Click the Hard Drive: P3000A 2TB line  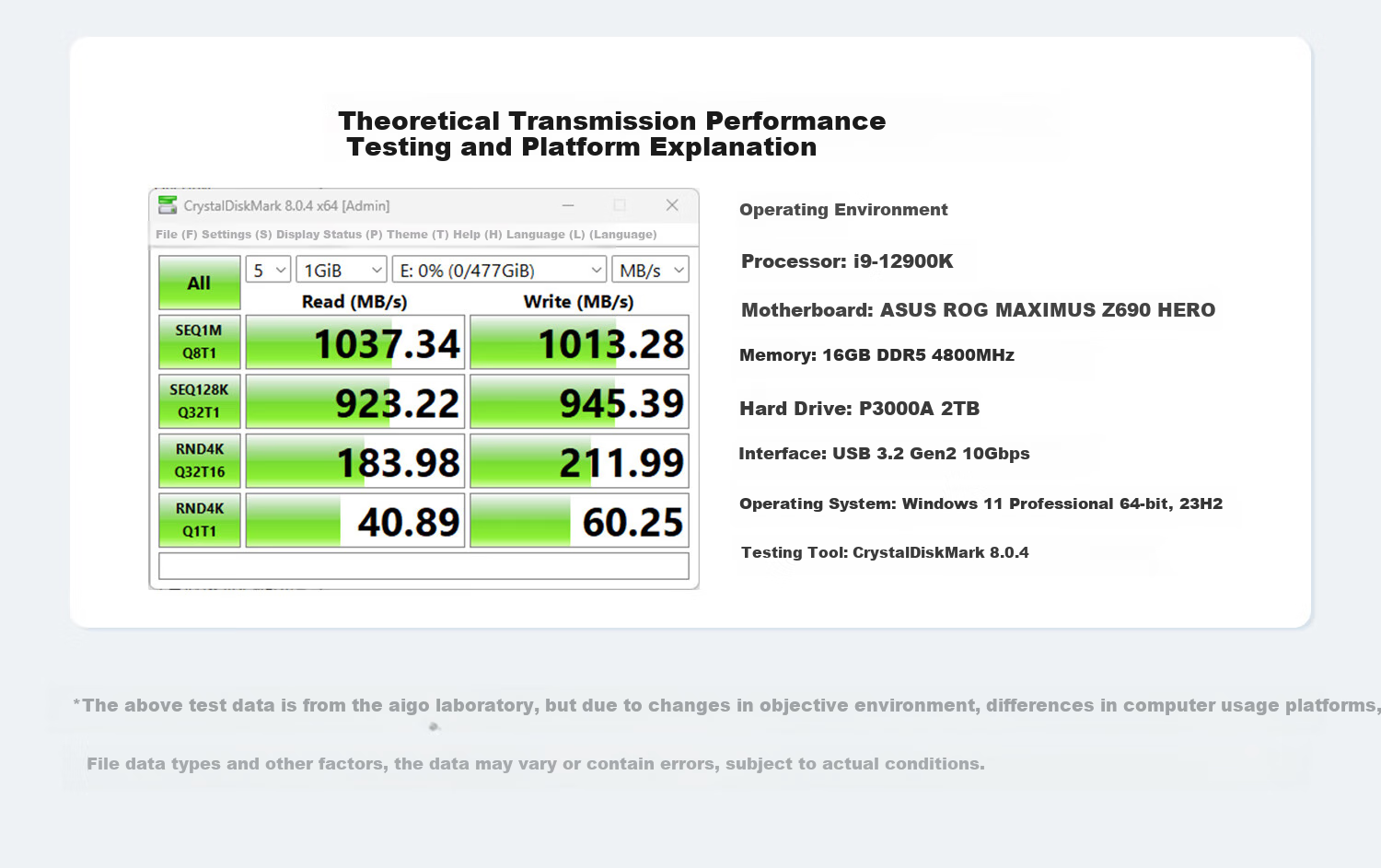[859, 409]
